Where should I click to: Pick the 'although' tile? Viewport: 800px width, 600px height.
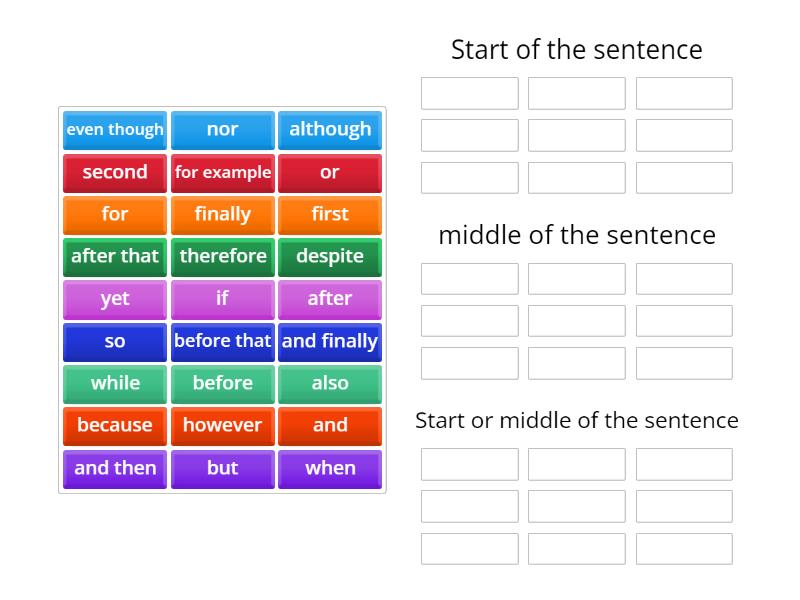[x=330, y=130]
